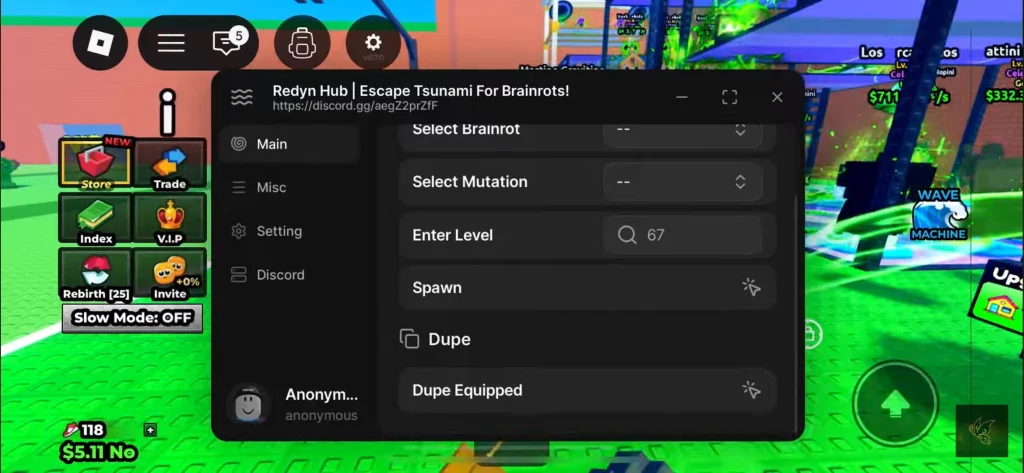Click the Redyn Hub title text
Viewport: 1024px width, 473px height.
tap(421, 91)
